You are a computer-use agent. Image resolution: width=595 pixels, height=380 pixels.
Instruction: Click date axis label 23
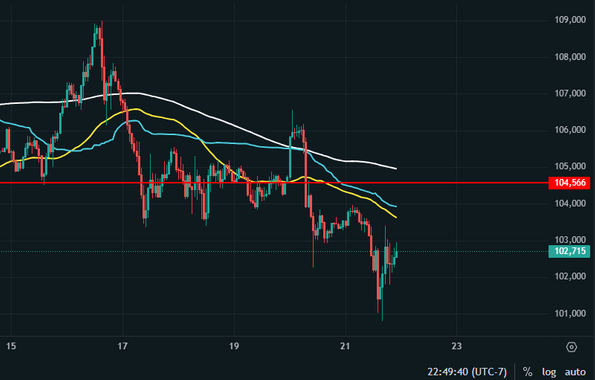(x=456, y=346)
